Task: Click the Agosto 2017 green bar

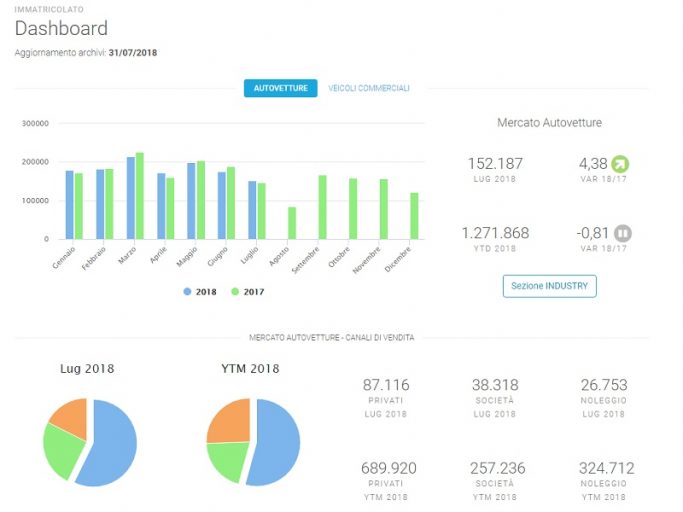Action: click(x=292, y=223)
